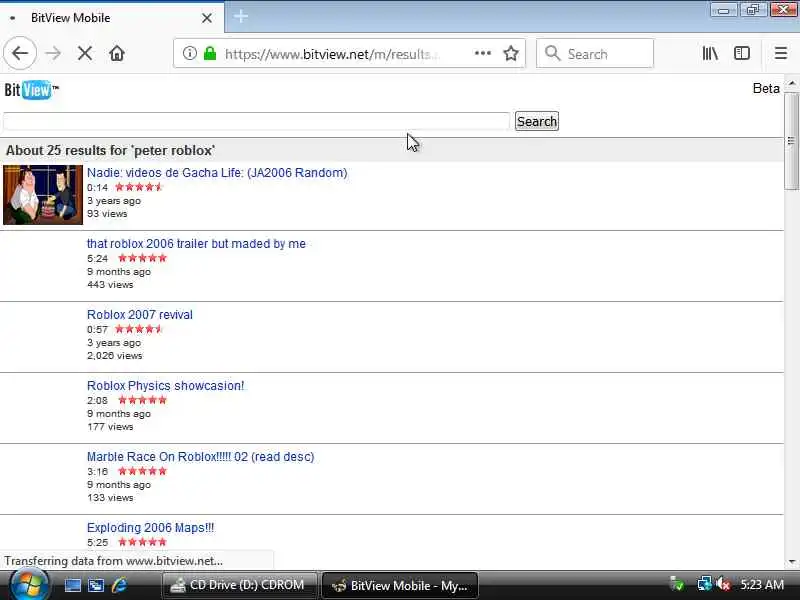Screen dimensions: 800x600
Task: Click the Switch between windows quick launch icon
Action: point(96,585)
